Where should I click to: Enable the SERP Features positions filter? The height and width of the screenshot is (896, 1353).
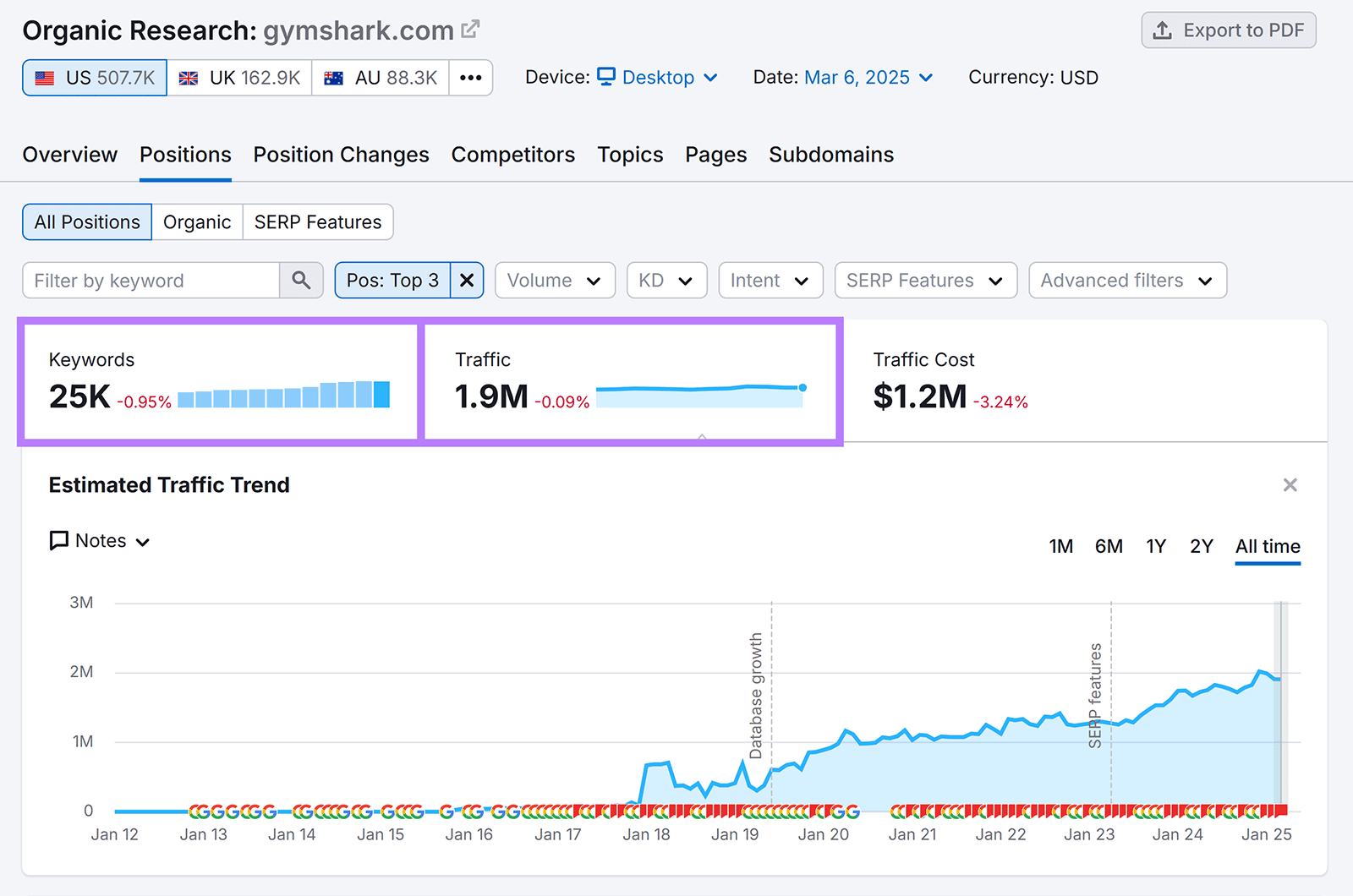(x=318, y=221)
